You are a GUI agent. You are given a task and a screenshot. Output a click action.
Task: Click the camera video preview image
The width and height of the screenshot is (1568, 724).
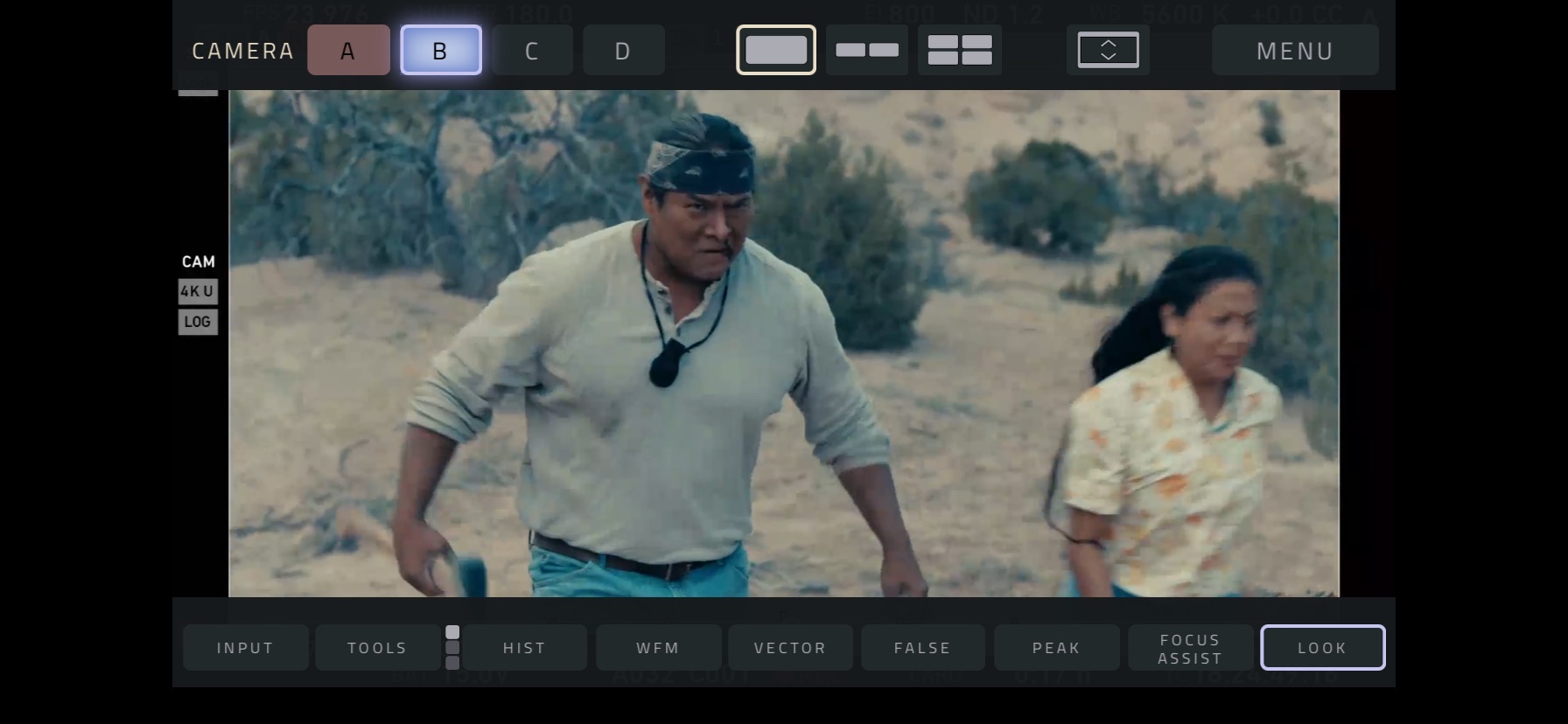click(783, 343)
